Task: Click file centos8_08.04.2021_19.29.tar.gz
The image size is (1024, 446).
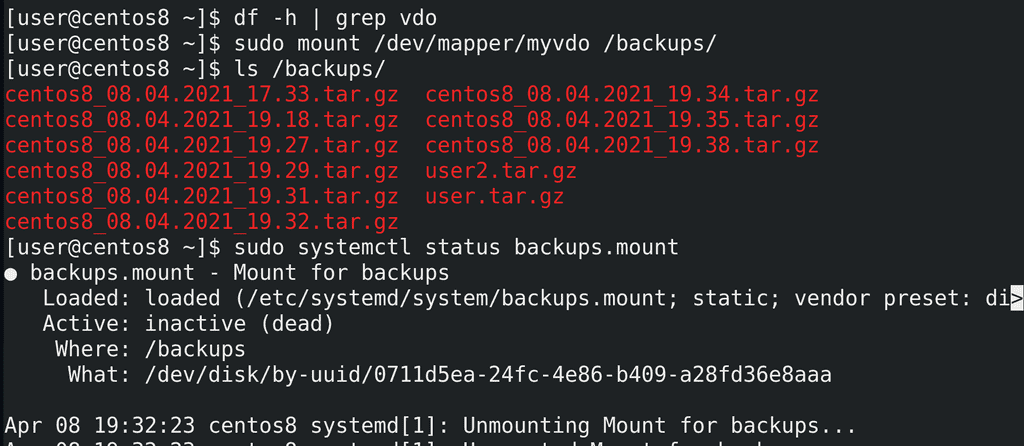Action: coord(202,171)
